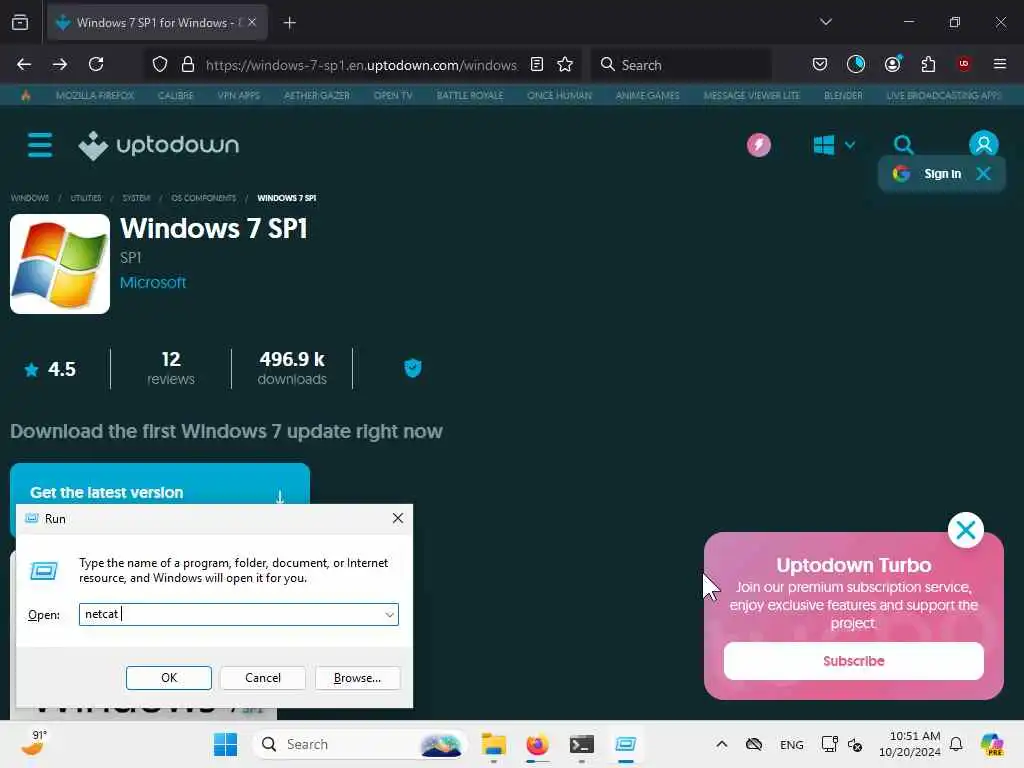
Task: Open Windows breadcrumb link
Action: coord(29,198)
